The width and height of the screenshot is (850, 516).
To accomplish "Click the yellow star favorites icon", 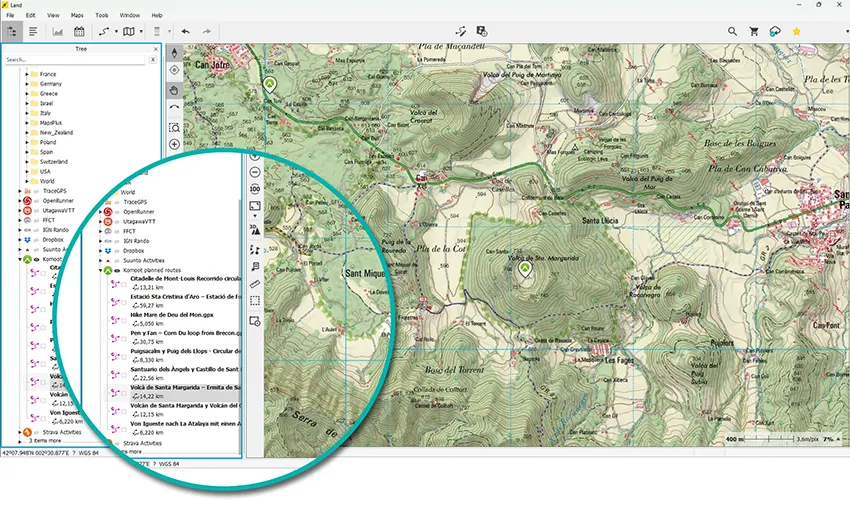I will (x=797, y=31).
